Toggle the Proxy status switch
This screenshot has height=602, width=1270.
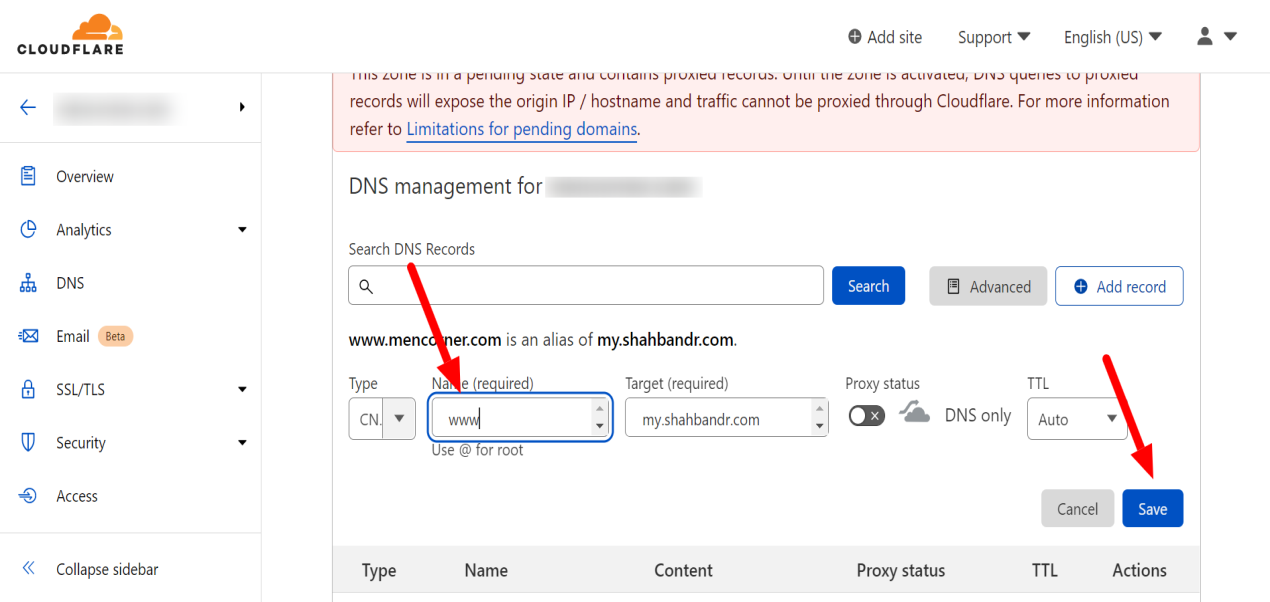coord(866,415)
